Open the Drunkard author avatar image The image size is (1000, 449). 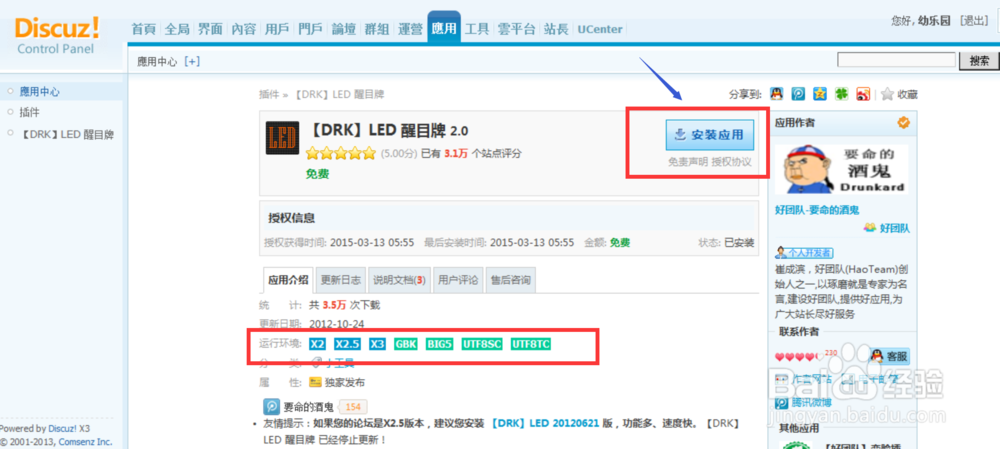tap(842, 169)
